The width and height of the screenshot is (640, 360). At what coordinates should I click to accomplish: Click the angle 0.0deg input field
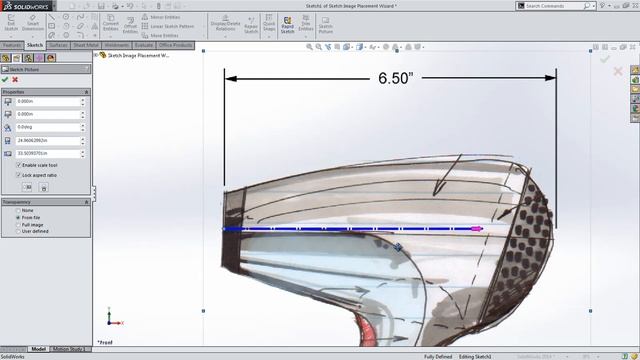pyautogui.click(x=48, y=127)
